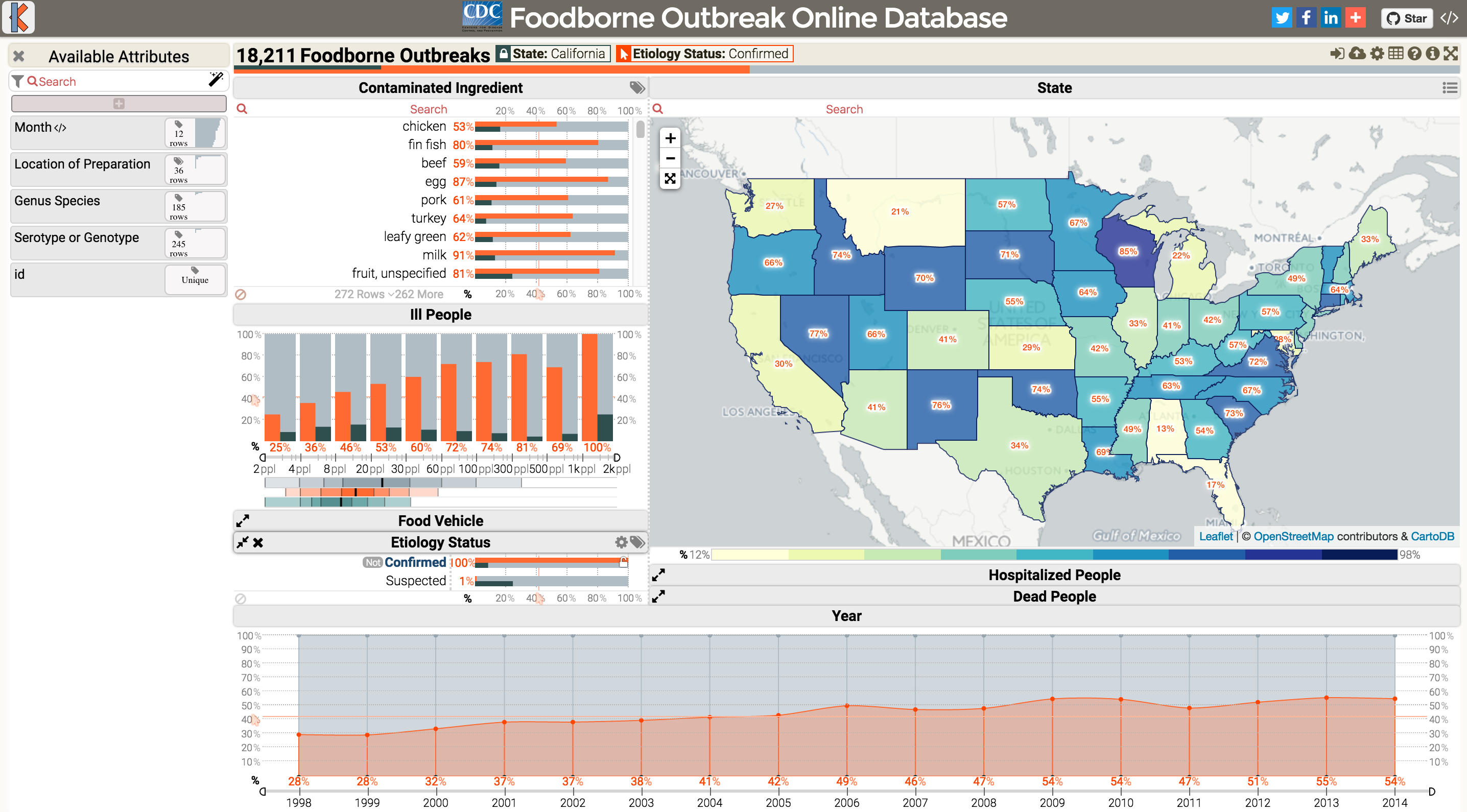Show 262 more contaminated ingredient rows

coord(416,294)
